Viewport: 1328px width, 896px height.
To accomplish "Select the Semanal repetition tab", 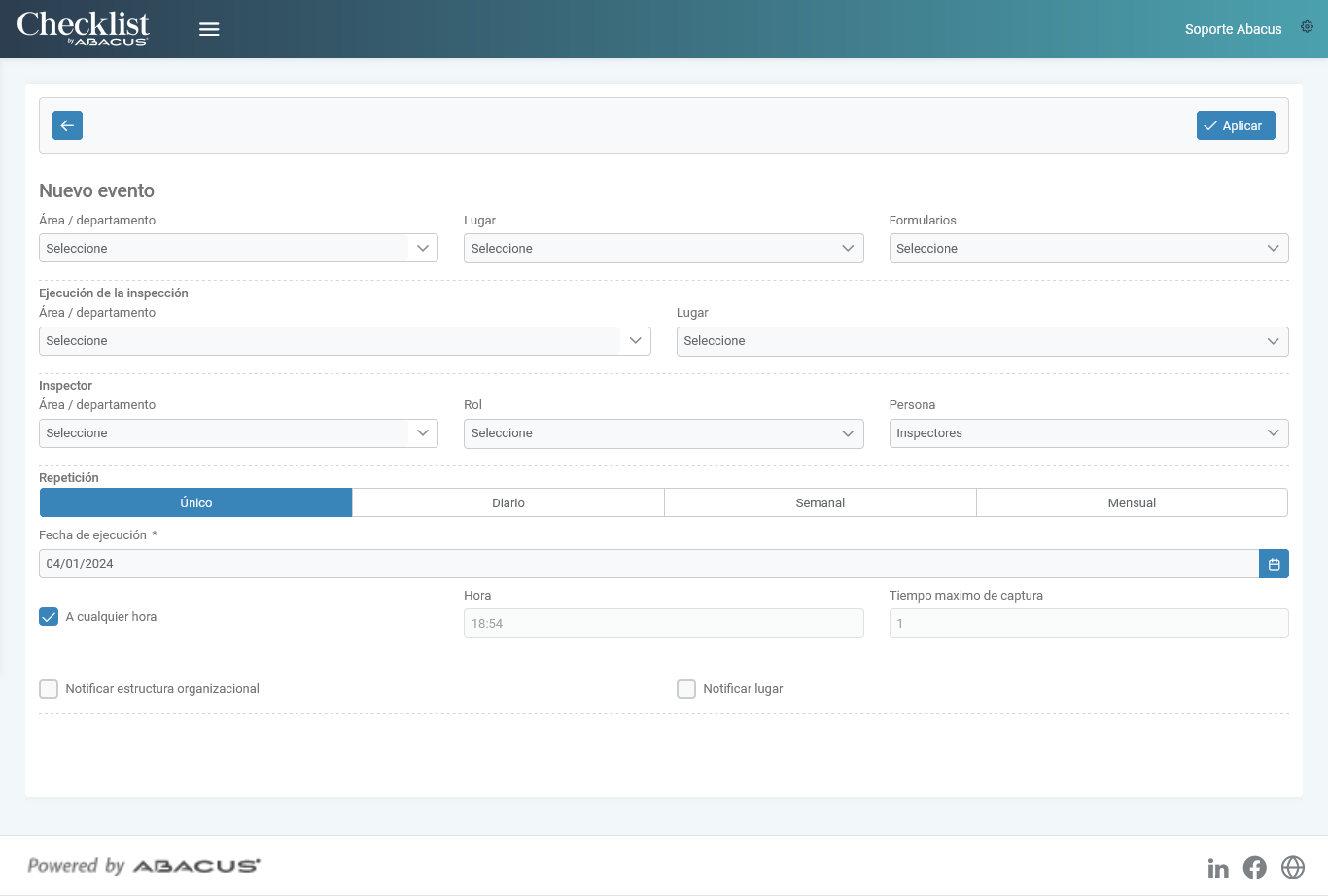I will coord(821,502).
